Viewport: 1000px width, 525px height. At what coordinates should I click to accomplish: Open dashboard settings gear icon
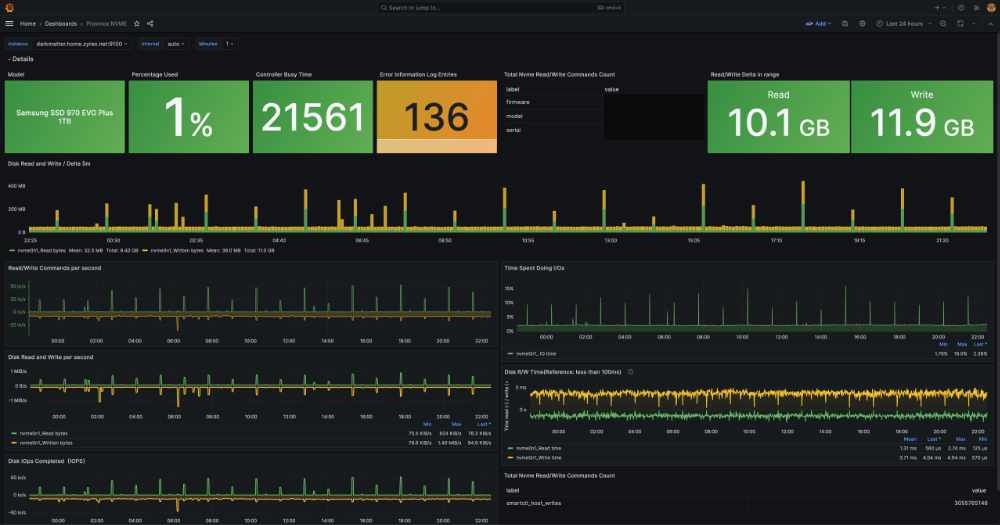pyautogui.click(x=862, y=24)
